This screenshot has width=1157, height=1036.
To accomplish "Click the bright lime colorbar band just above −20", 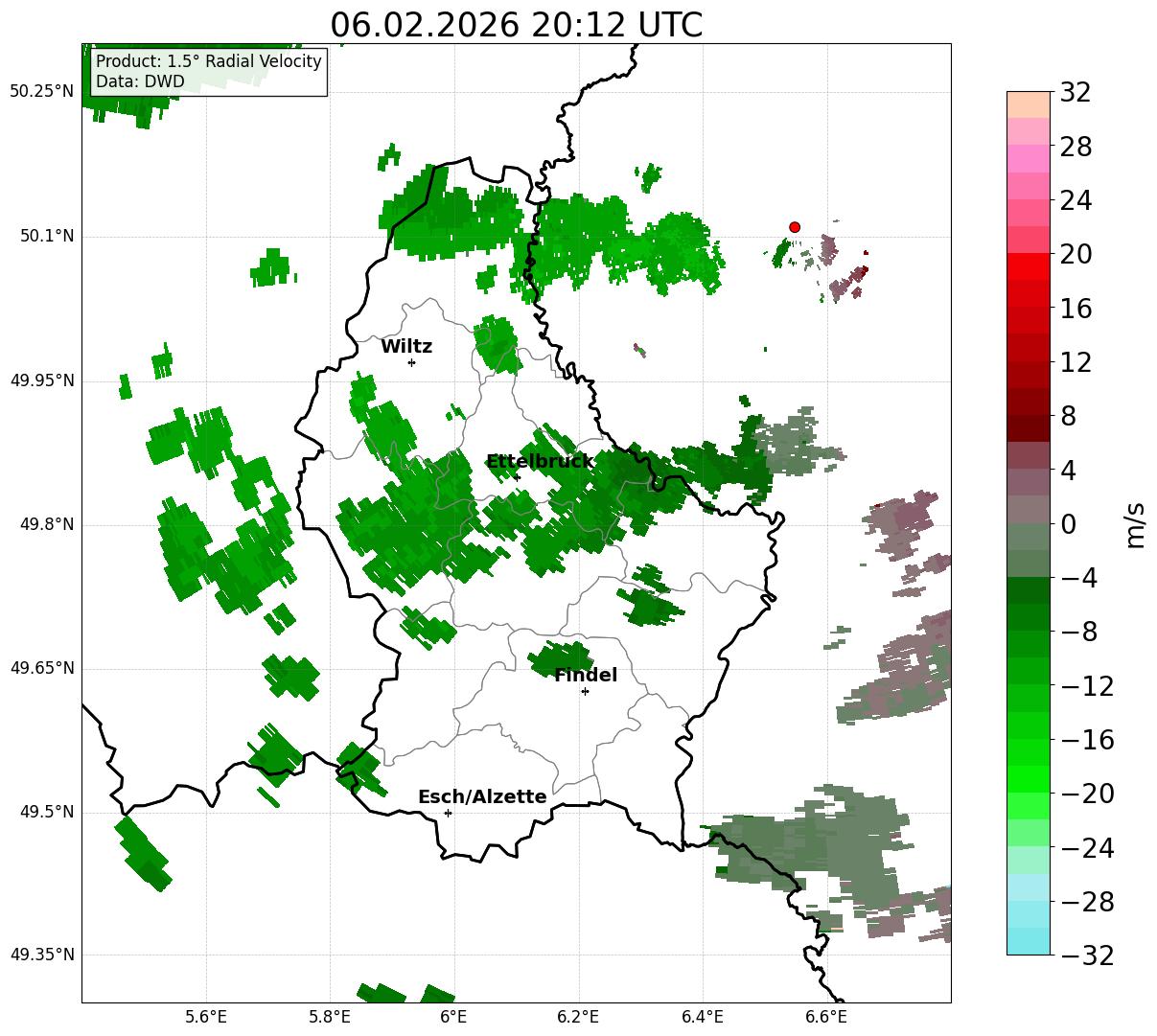I will 1029,779.
